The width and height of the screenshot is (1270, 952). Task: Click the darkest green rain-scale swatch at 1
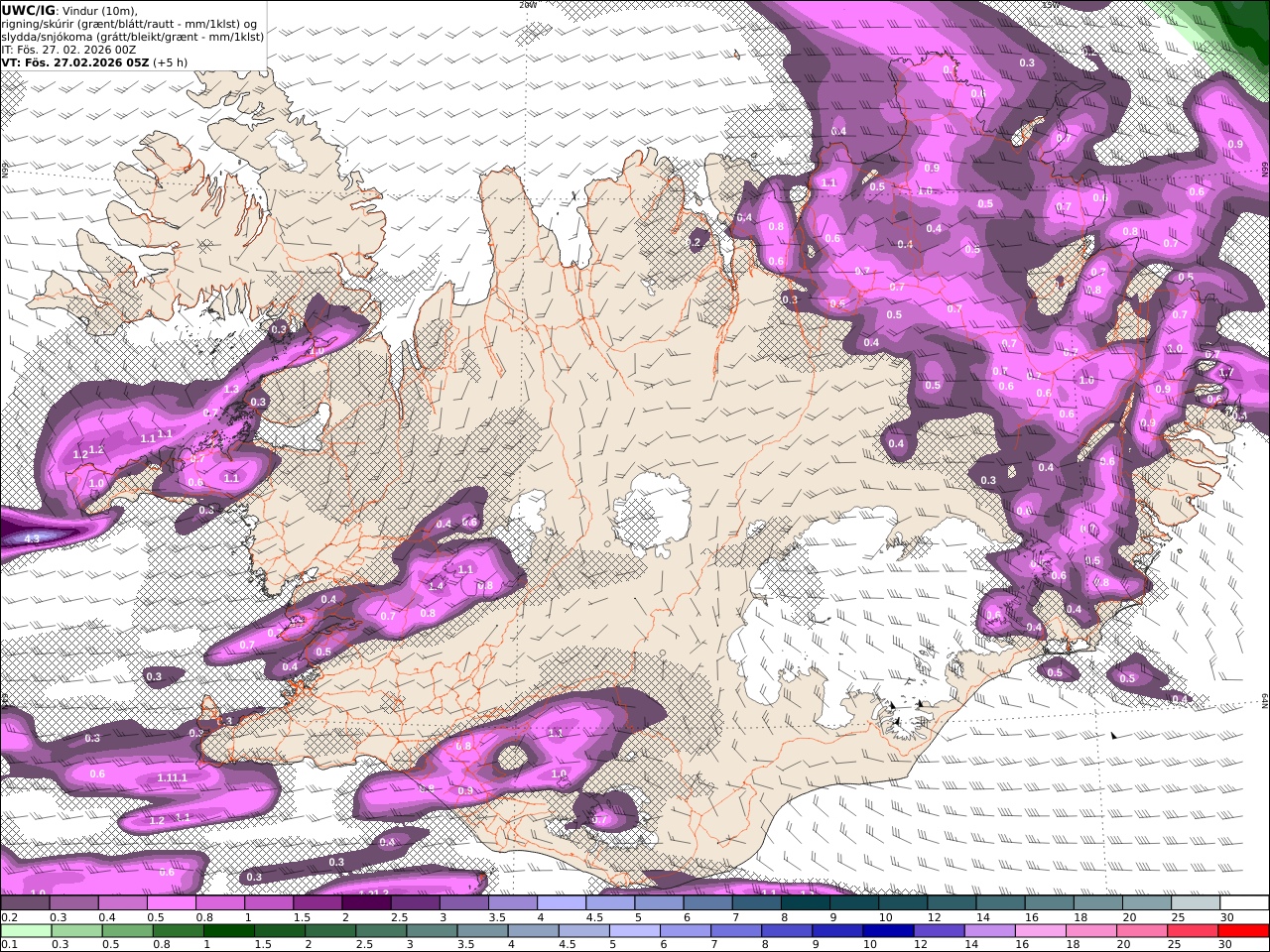point(228,931)
